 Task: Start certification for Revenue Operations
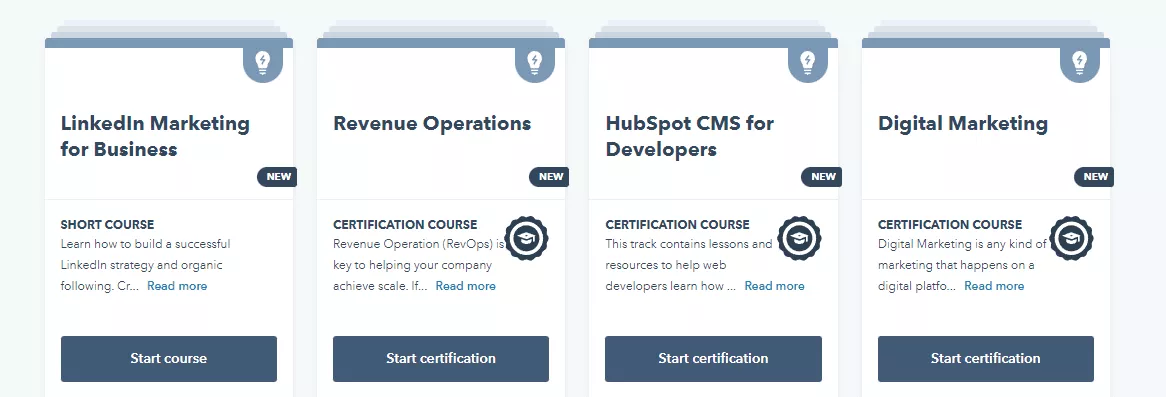click(441, 359)
